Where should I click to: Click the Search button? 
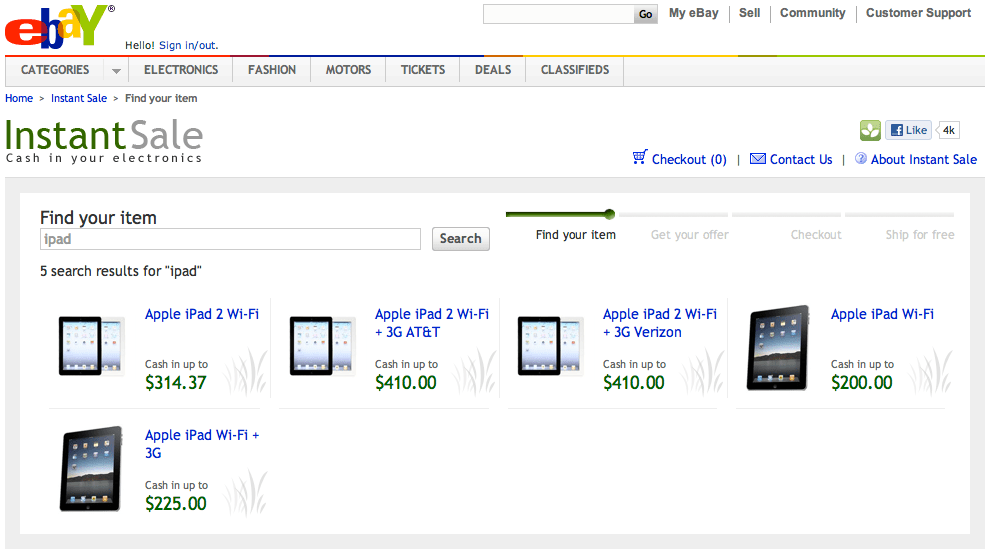tap(460, 239)
